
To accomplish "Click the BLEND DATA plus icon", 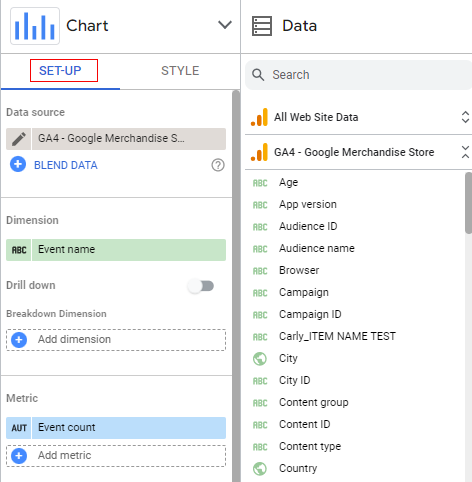I will pos(18,165).
